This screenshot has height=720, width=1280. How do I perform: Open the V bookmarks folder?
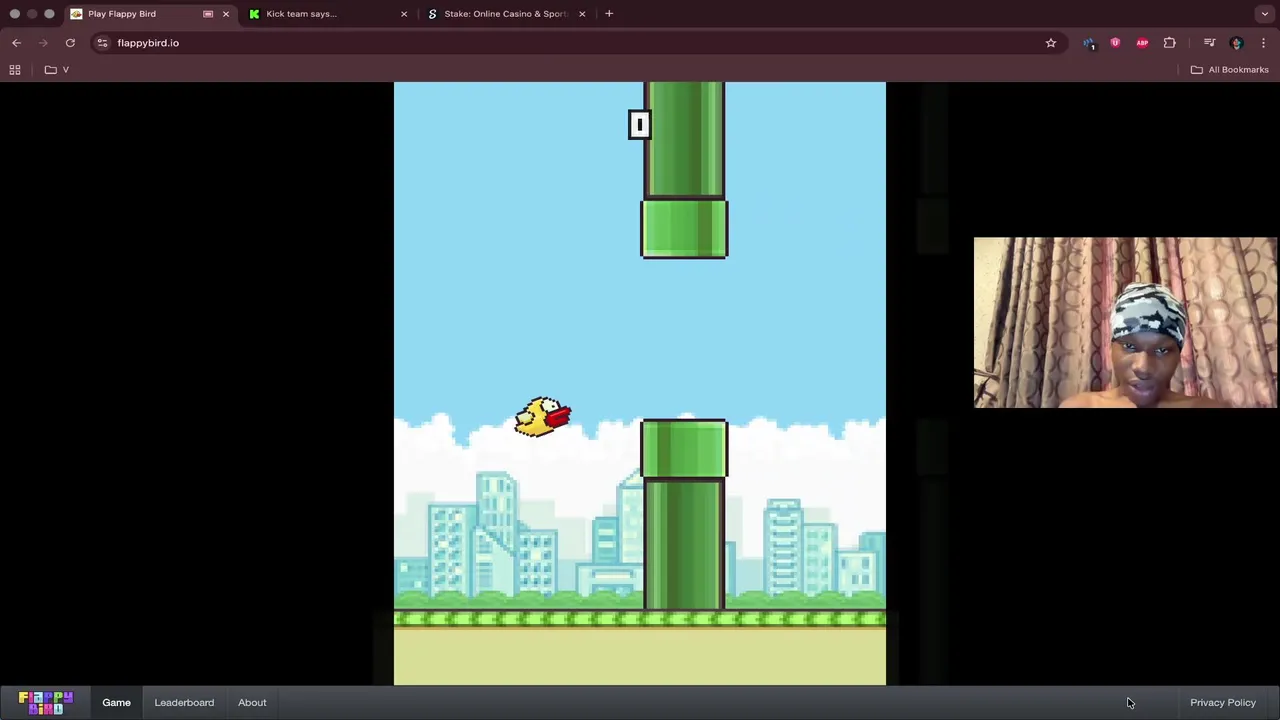57,70
